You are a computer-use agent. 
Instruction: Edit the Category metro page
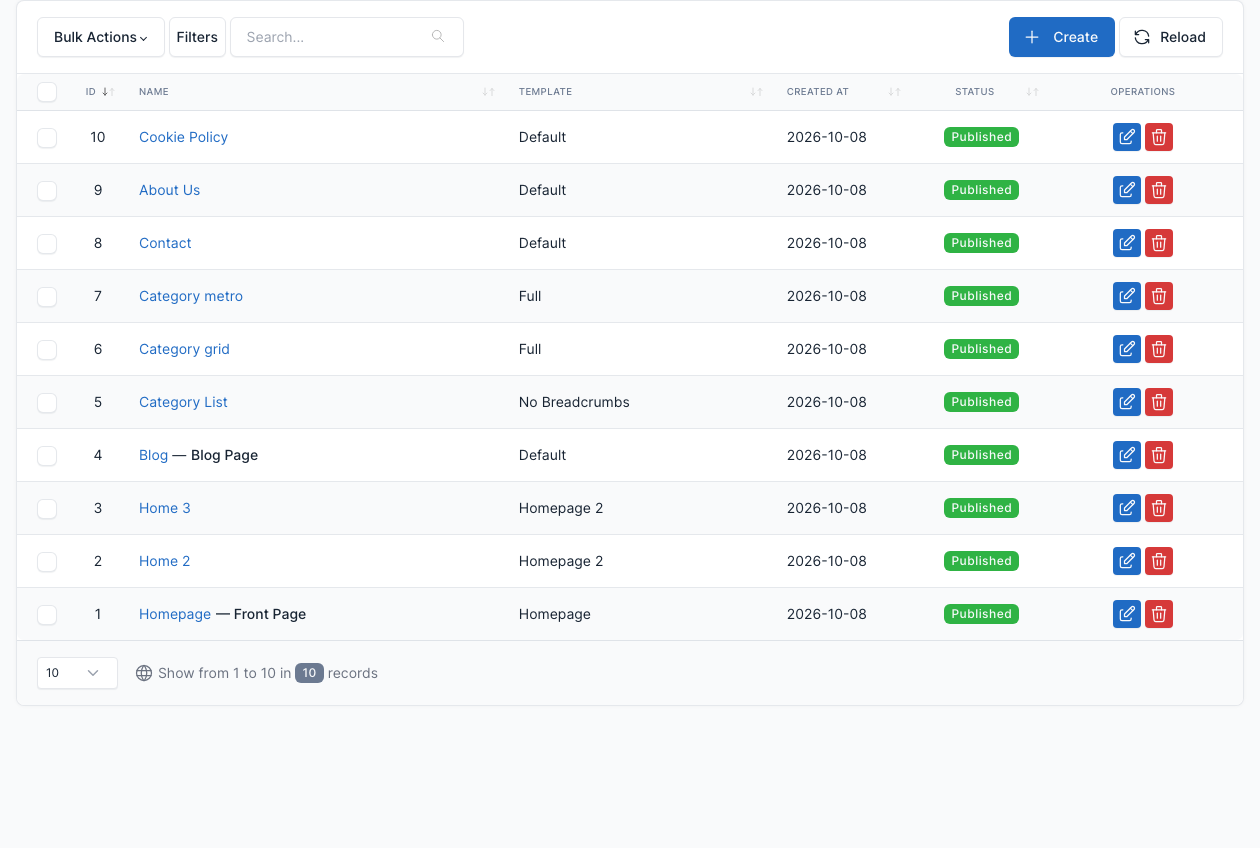click(1127, 296)
